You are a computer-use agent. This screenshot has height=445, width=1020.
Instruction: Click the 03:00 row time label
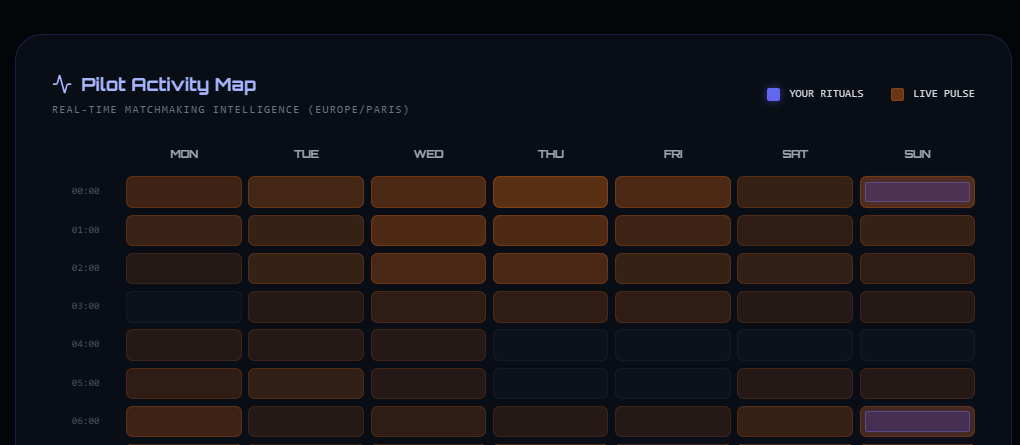pyautogui.click(x=85, y=306)
